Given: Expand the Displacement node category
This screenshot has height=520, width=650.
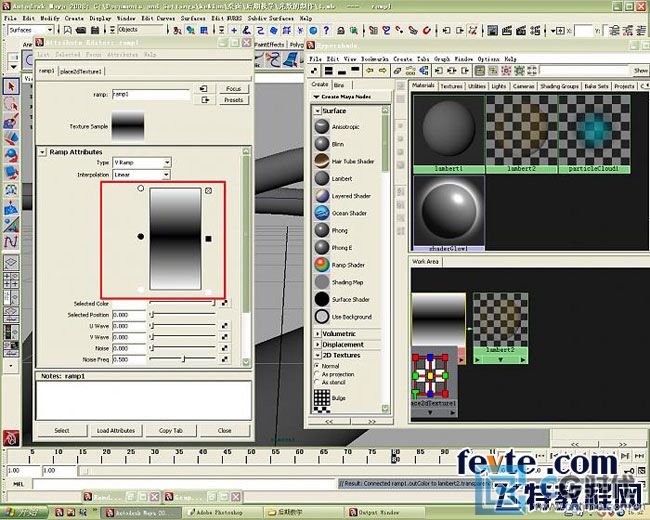Looking at the screenshot, I should click(x=317, y=345).
